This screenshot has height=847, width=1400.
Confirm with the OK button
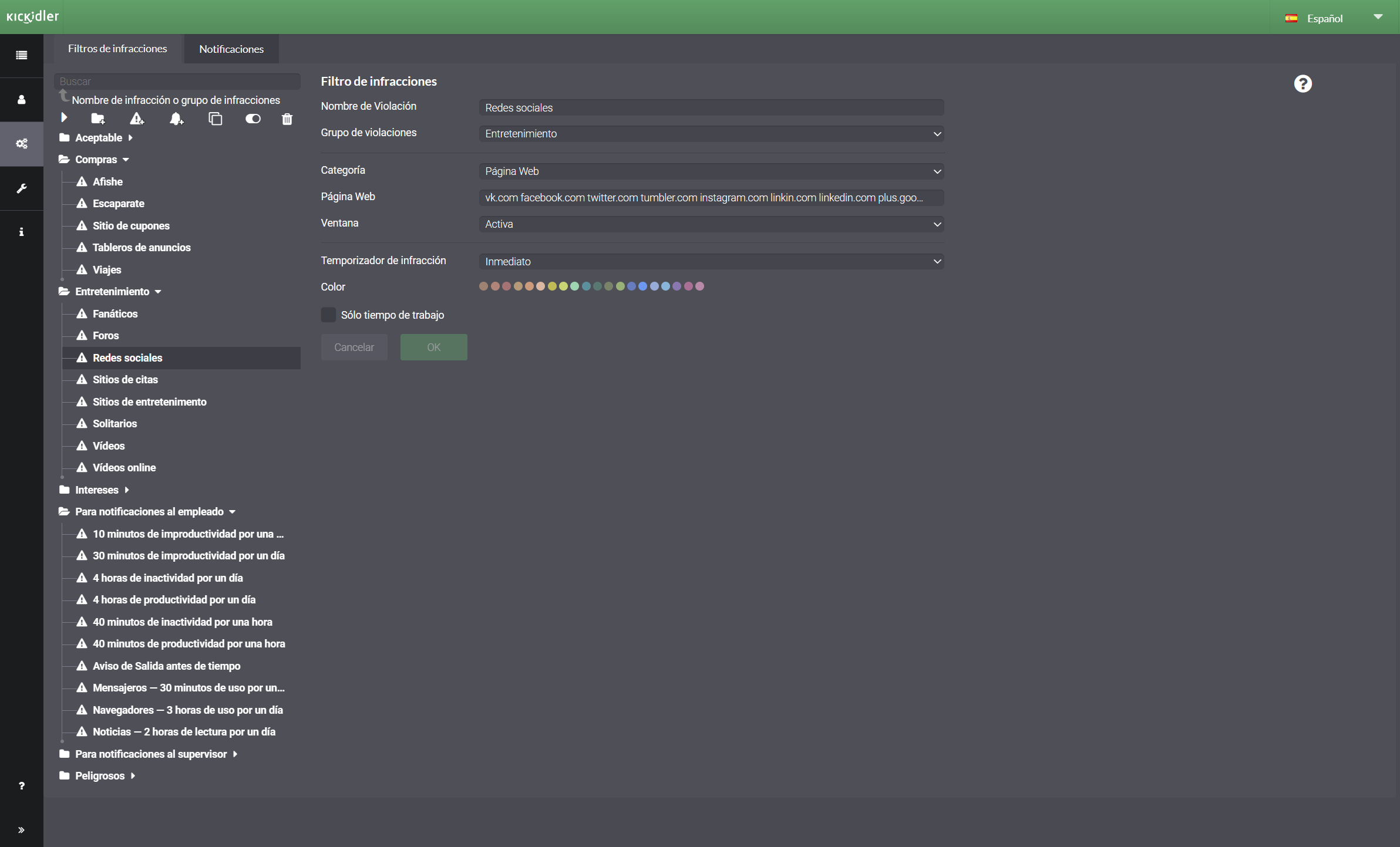coord(433,347)
